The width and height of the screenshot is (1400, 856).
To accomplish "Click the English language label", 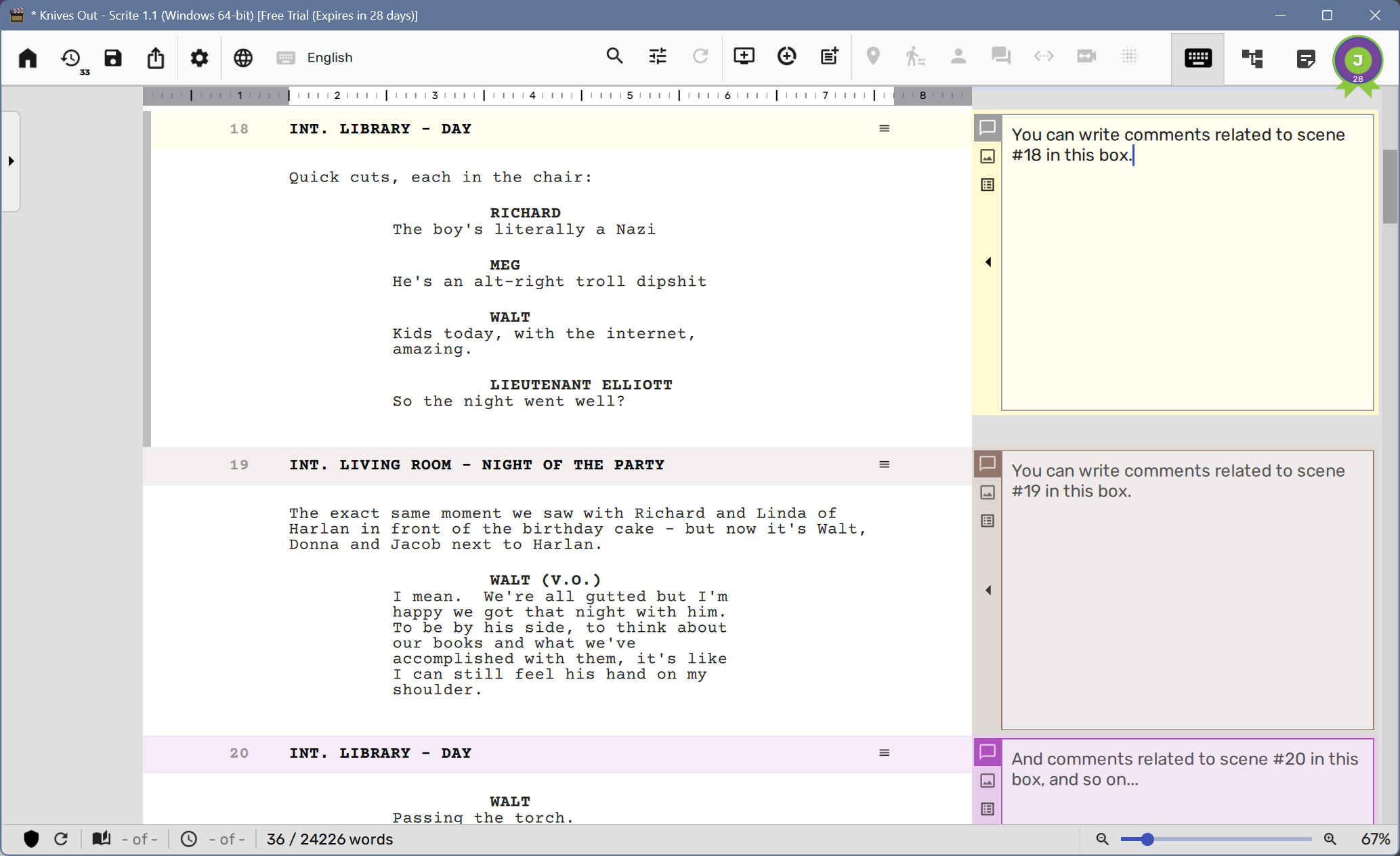I will tap(330, 58).
